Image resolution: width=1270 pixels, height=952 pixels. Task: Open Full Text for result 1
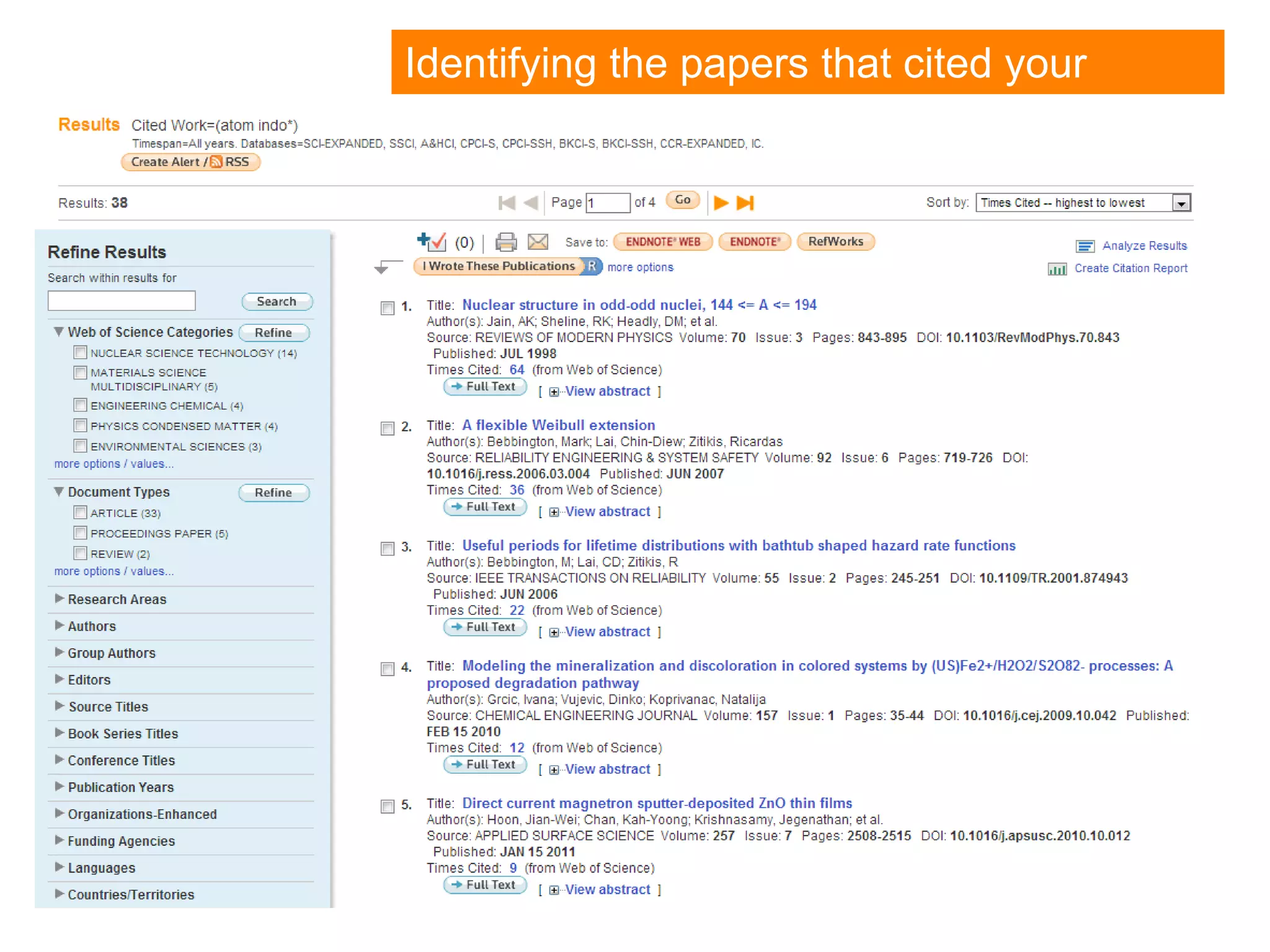click(x=485, y=387)
